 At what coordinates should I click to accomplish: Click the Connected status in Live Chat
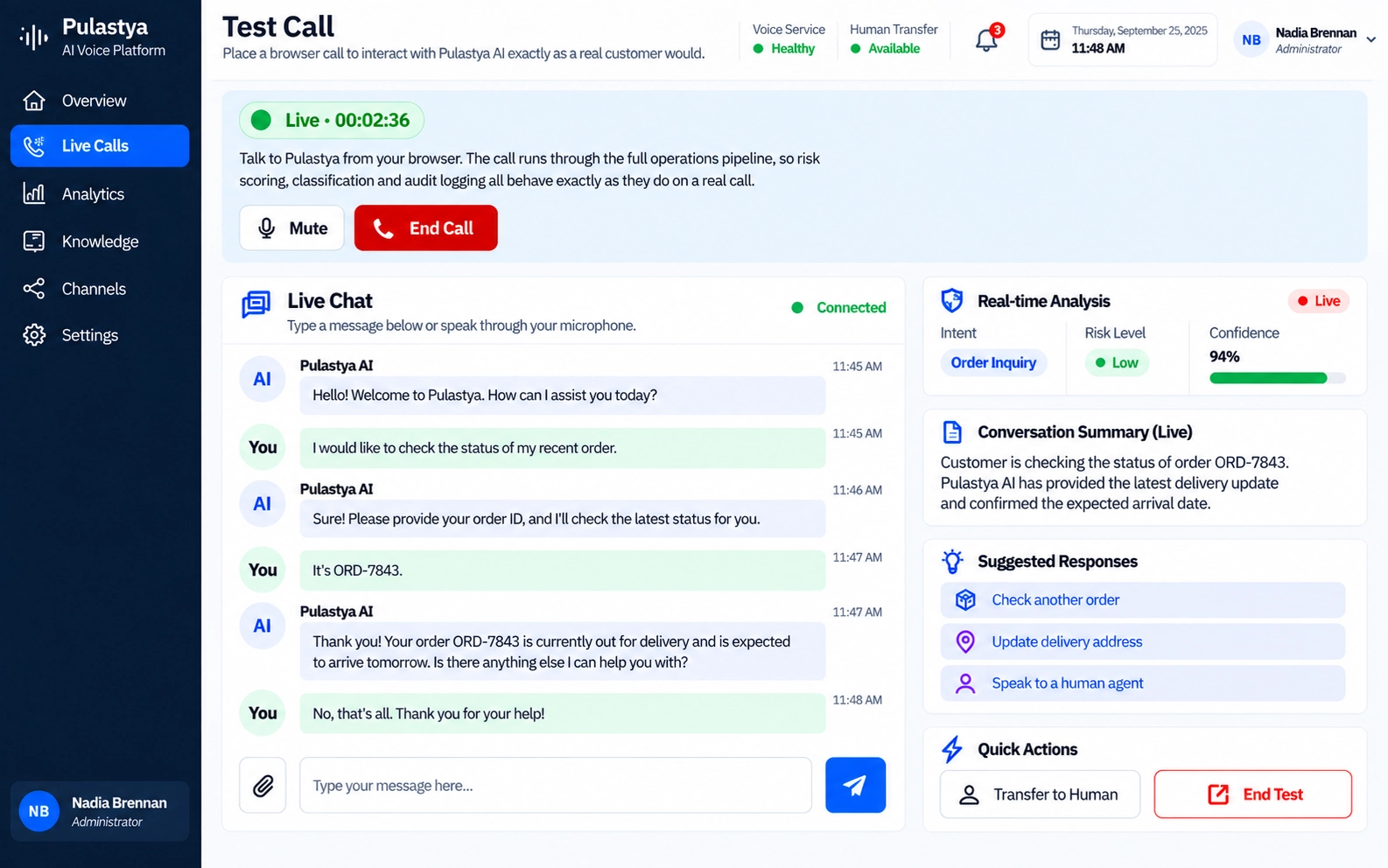tap(838, 308)
